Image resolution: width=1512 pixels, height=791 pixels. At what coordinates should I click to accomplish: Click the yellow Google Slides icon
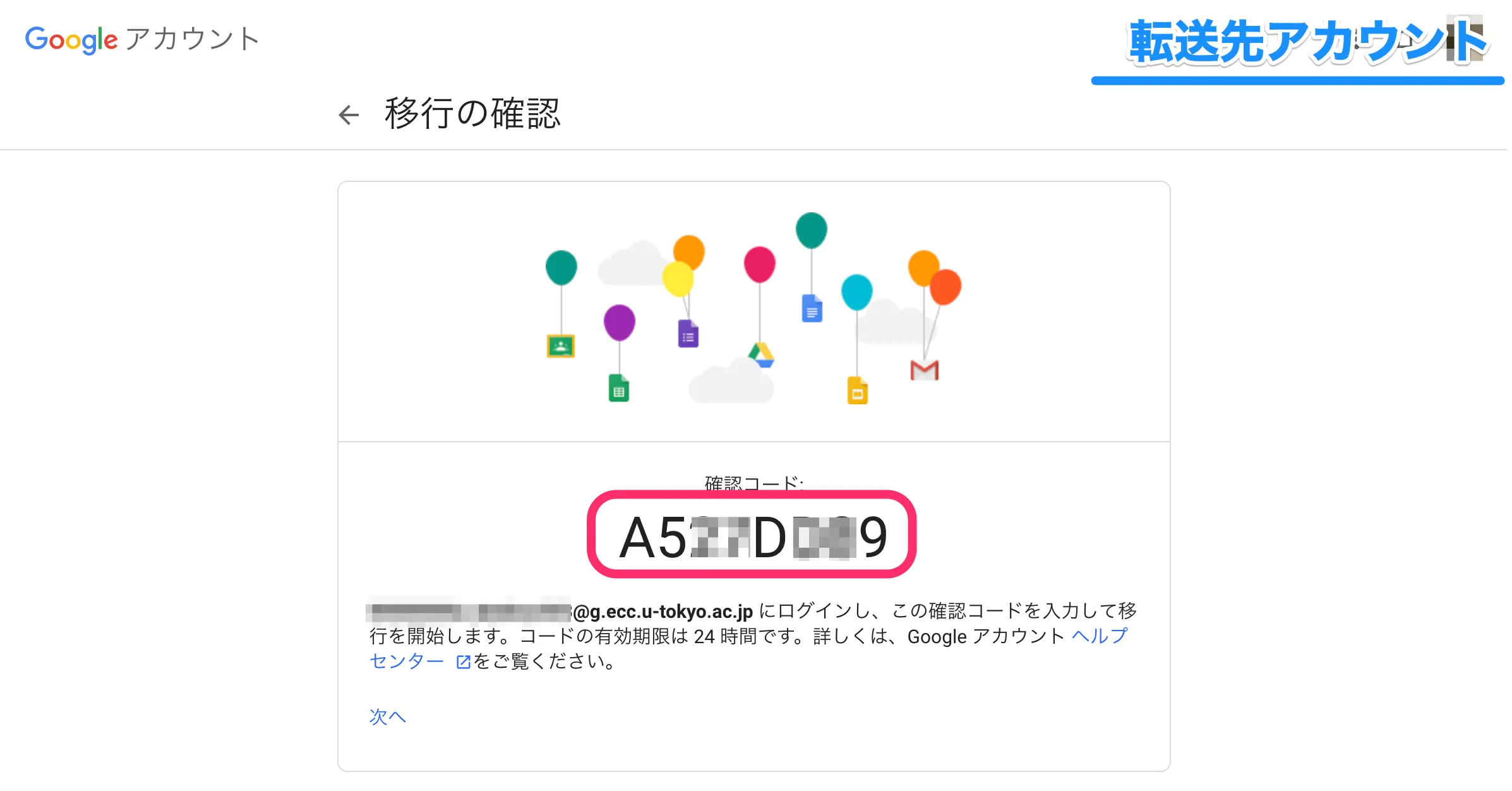click(x=857, y=390)
